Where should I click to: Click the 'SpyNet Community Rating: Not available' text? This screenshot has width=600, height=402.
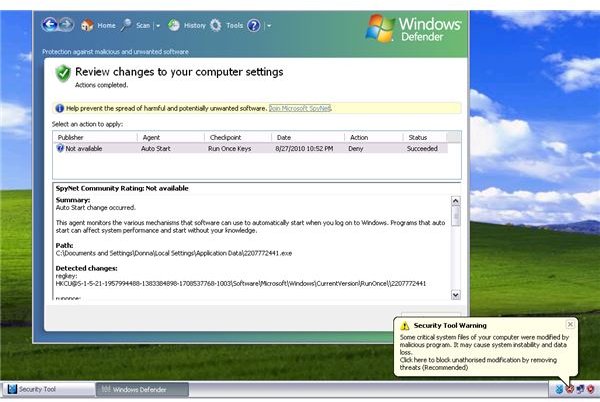pyautogui.click(x=122, y=188)
